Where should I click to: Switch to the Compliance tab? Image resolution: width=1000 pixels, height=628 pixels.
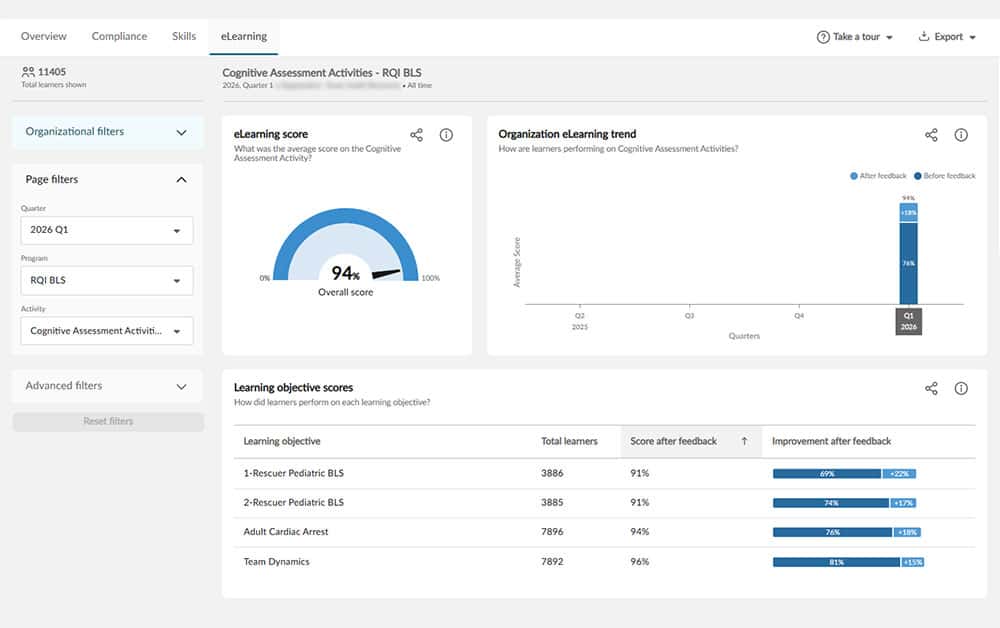(119, 37)
